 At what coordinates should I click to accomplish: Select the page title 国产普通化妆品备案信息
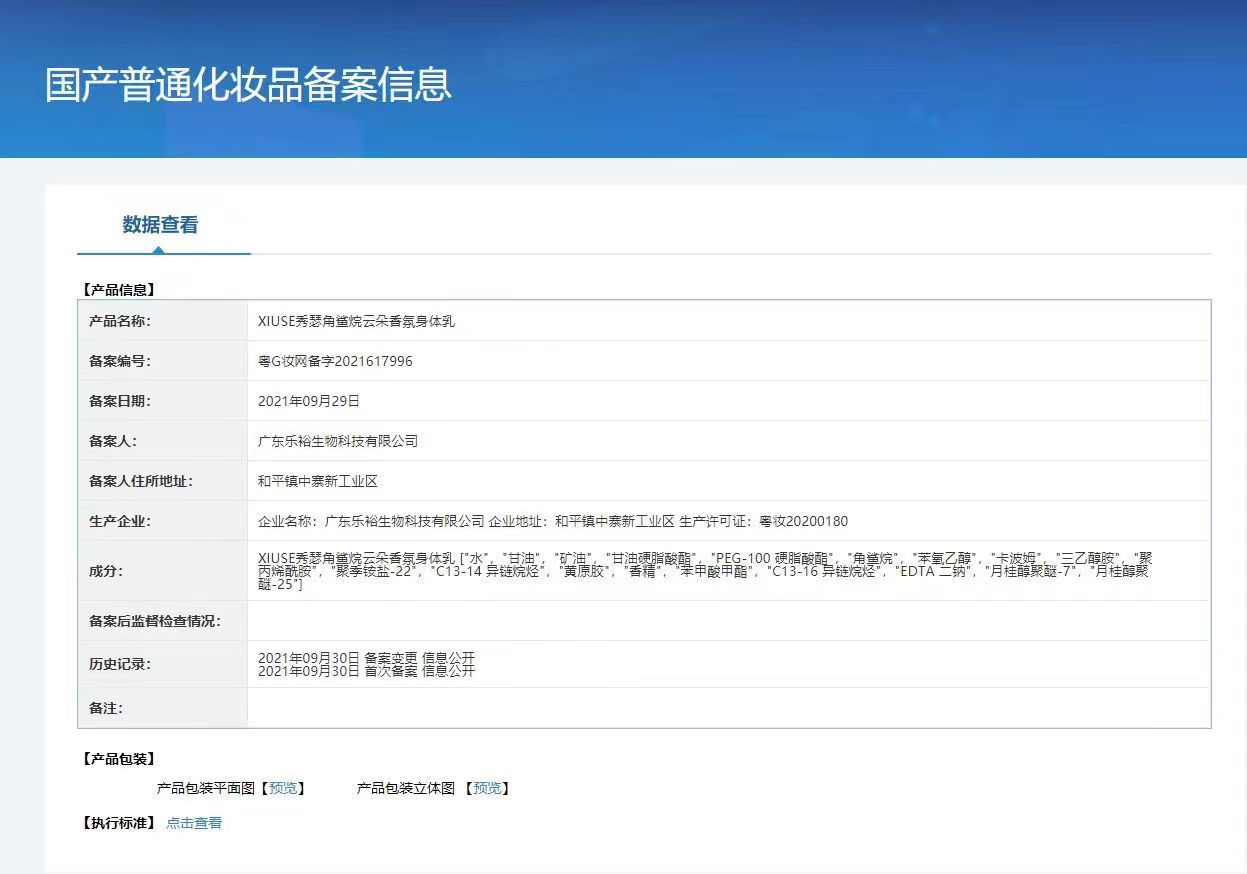click(248, 85)
